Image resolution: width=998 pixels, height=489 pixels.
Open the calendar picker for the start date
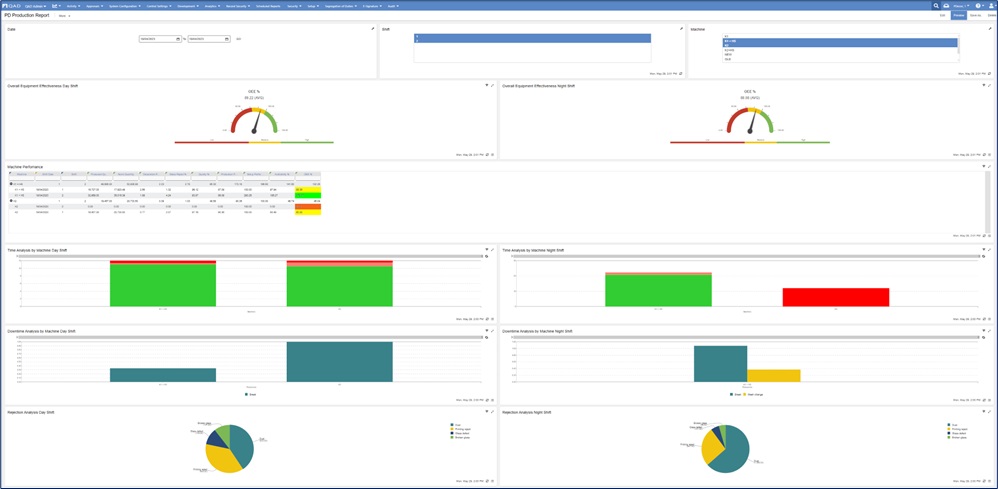(178, 39)
